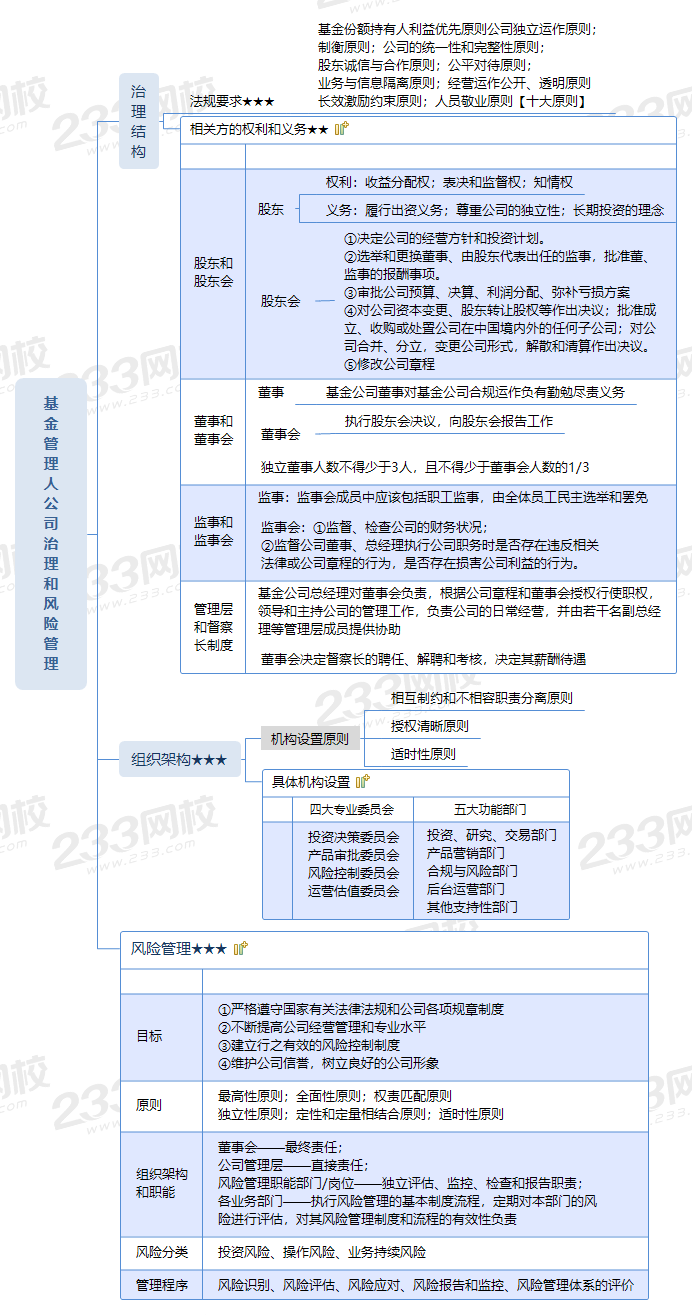Select the 治理结构 branch node

click(138, 121)
